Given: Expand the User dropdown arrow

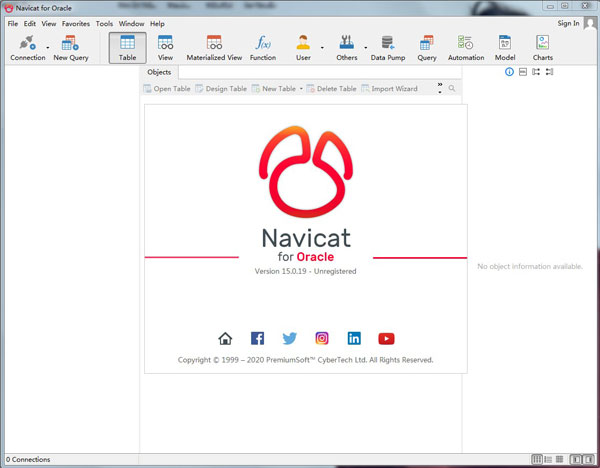Looking at the screenshot, I should pyautogui.click(x=322, y=48).
